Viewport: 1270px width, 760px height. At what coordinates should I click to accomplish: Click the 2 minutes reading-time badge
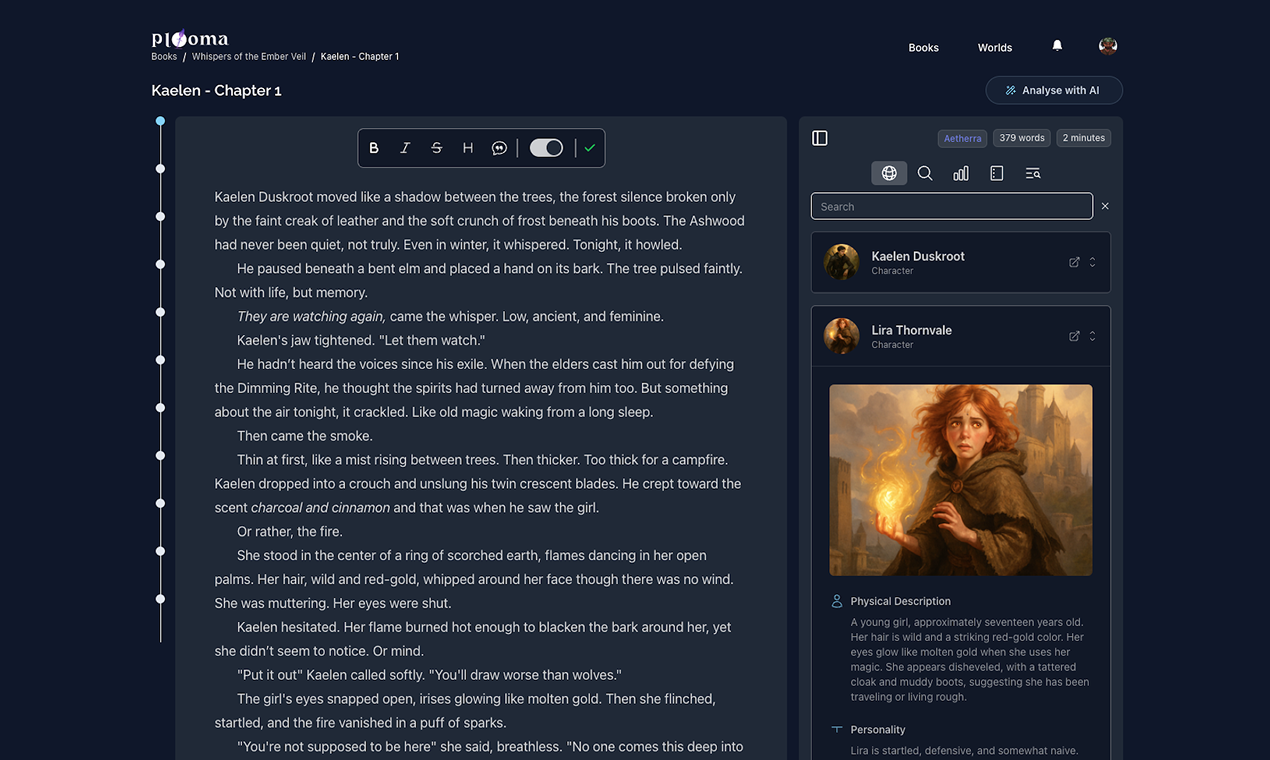1084,138
